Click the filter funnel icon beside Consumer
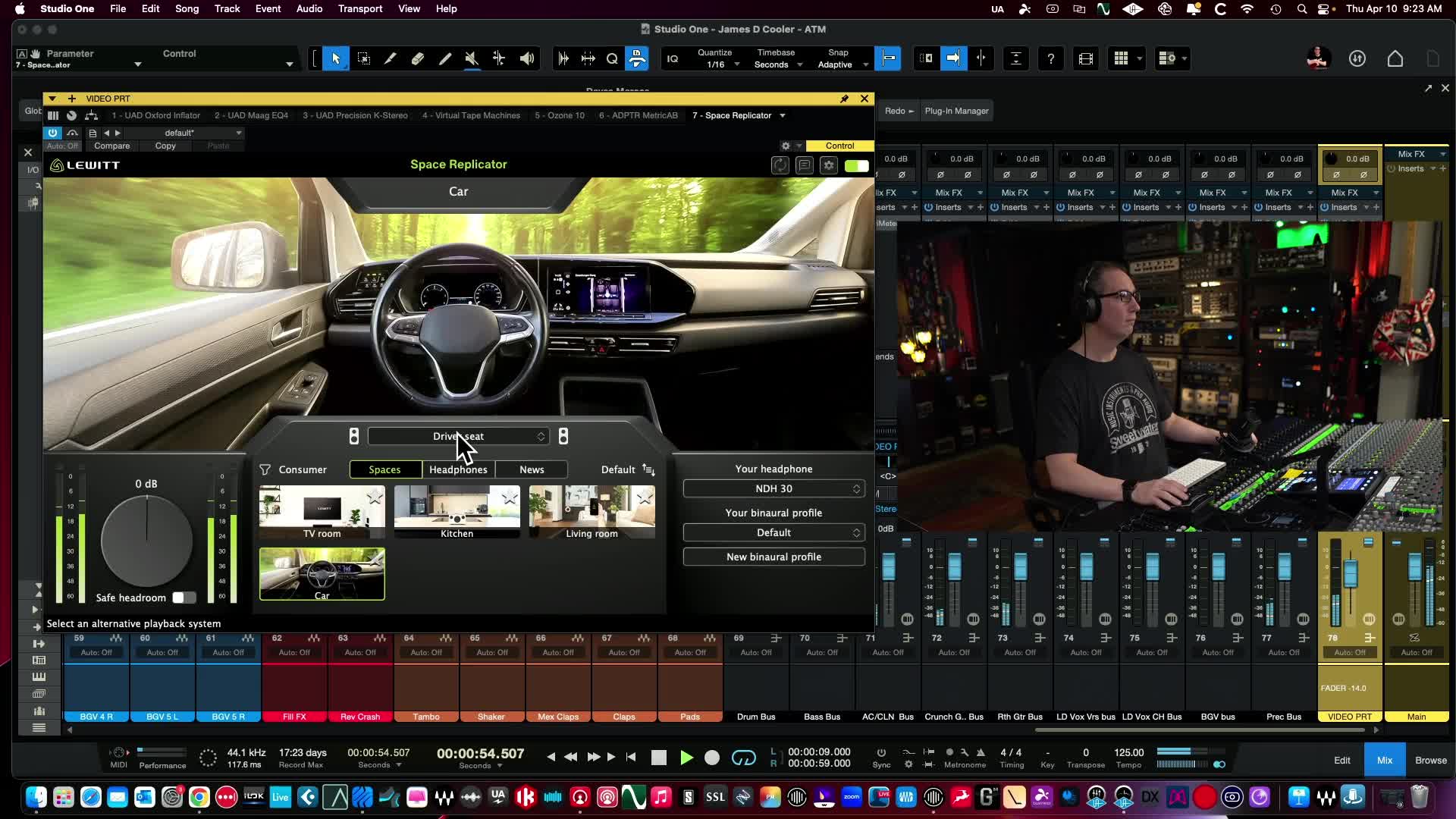Viewport: 1456px width, 819px height. pyautogui.click(x=265, y=469)
